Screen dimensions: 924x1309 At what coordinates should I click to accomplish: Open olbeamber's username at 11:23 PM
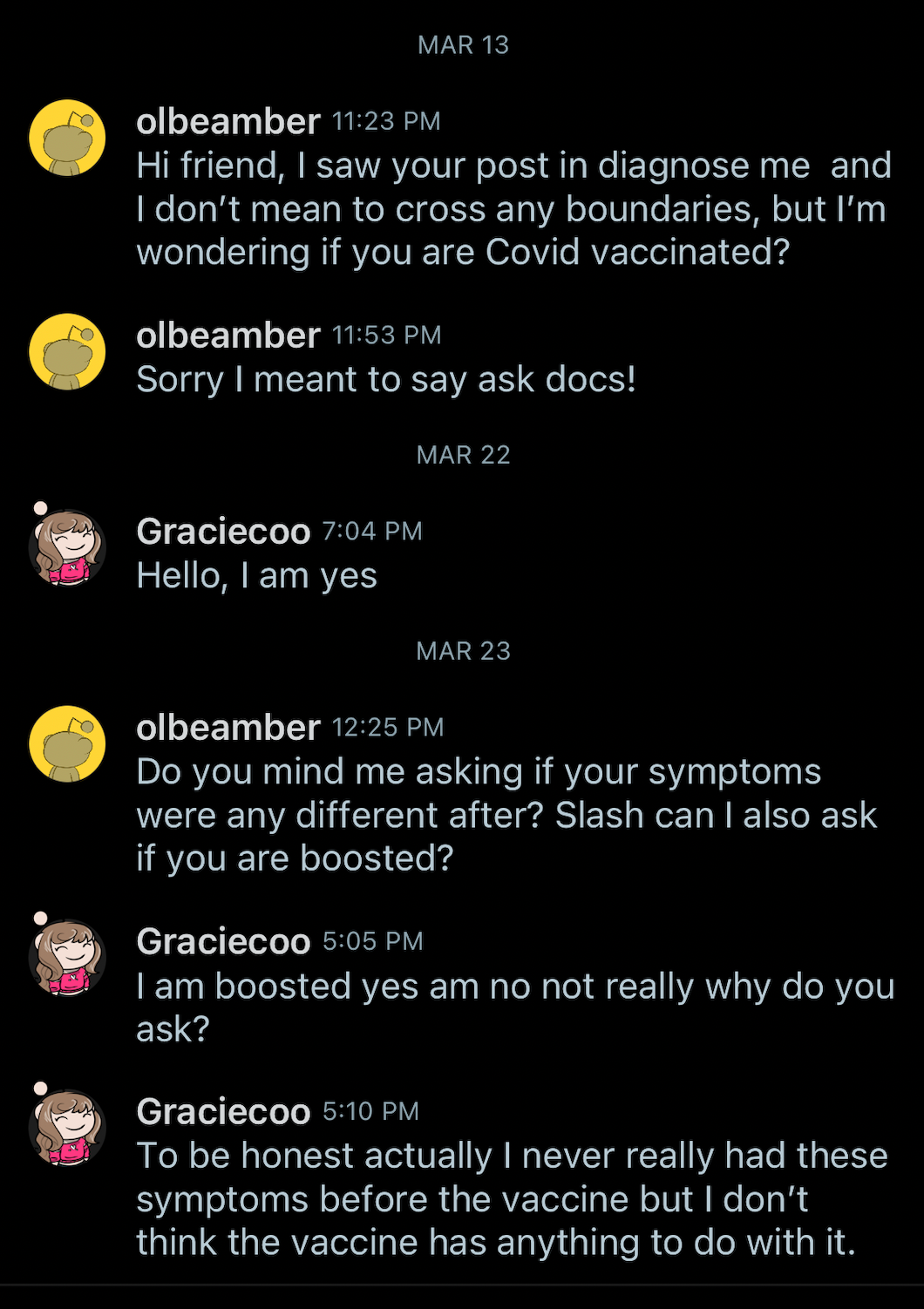click(x=228, y=121)
